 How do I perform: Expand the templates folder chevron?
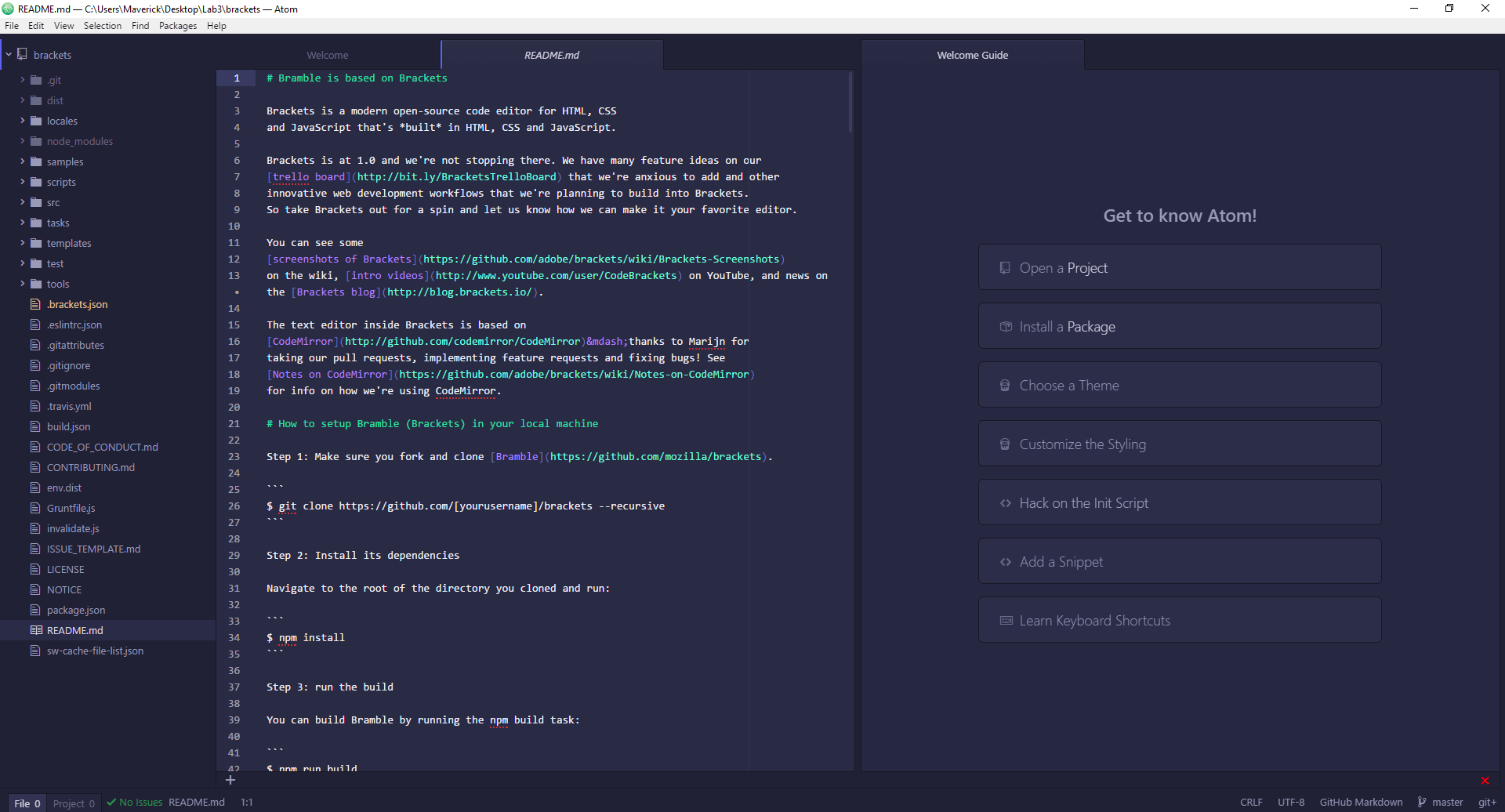23,243
